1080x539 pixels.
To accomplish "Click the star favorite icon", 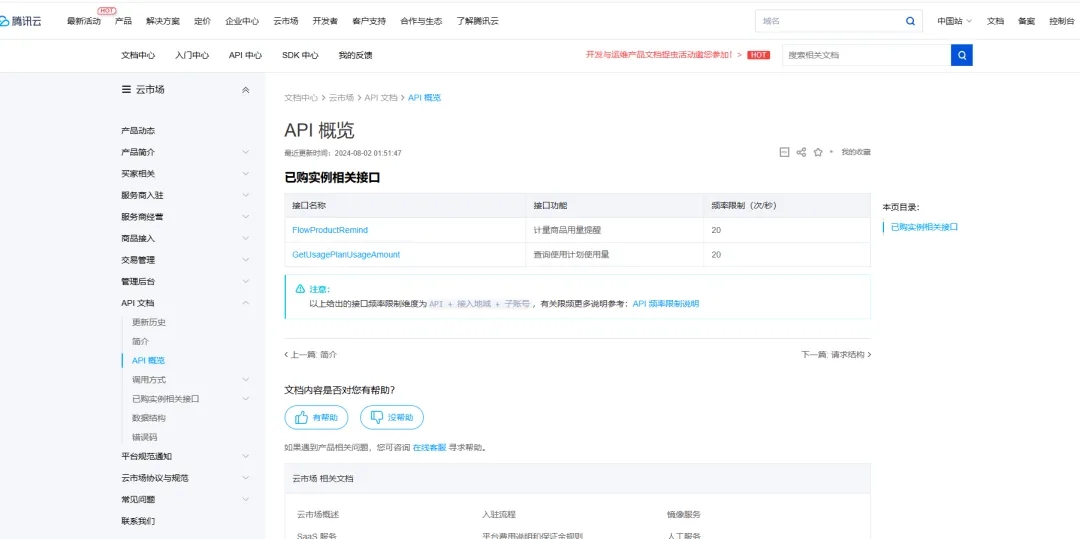I will coord(818,152).
